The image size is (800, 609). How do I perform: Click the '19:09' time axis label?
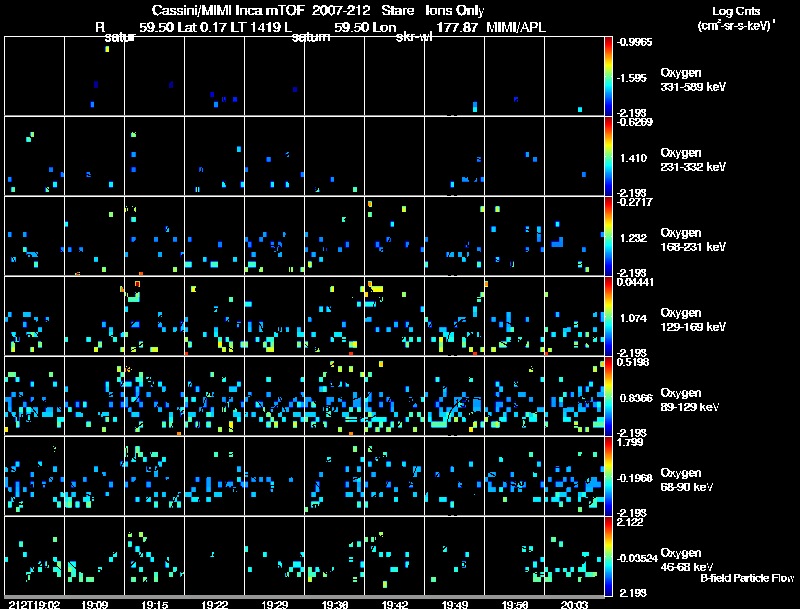click(94, 604)
